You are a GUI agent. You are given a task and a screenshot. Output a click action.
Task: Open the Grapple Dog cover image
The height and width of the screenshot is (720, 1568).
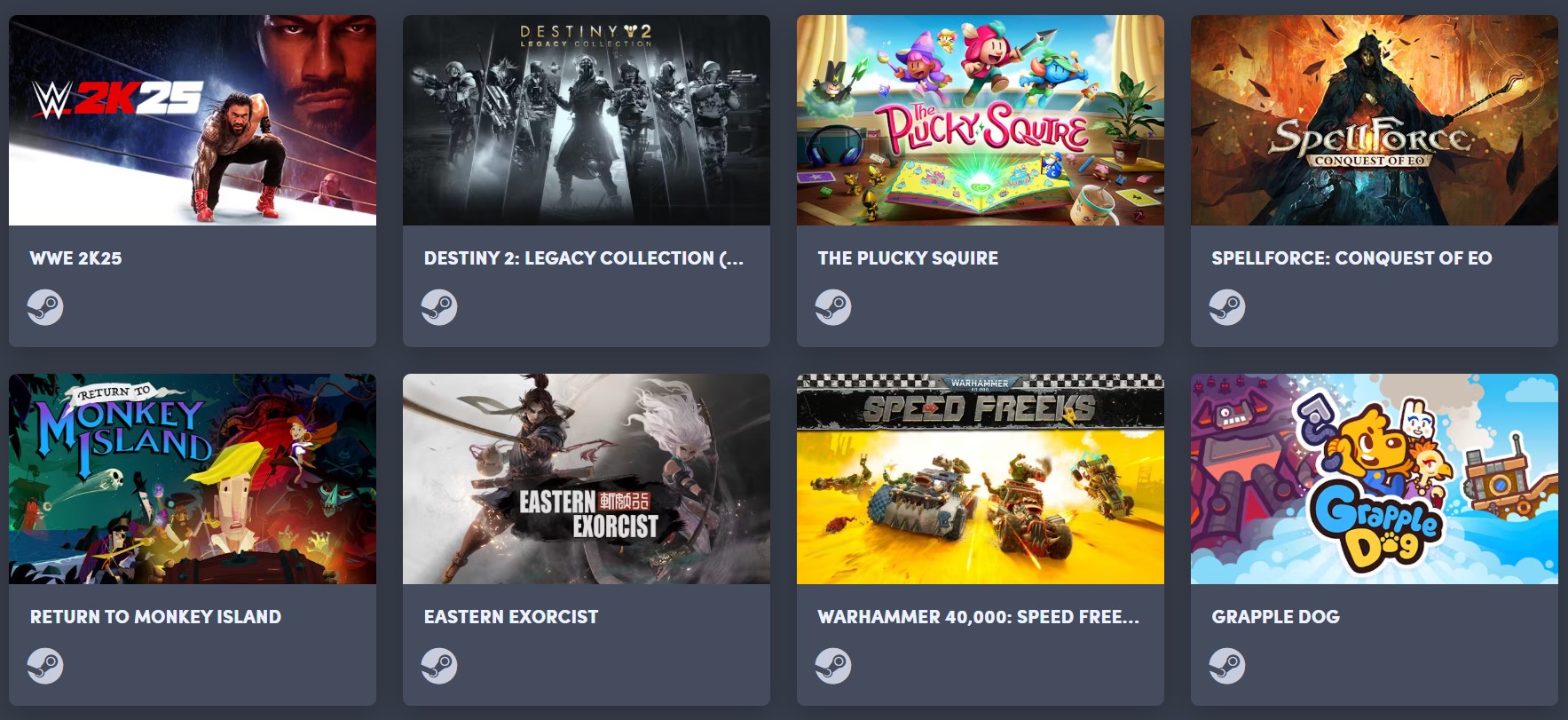tap(1375, 479)
